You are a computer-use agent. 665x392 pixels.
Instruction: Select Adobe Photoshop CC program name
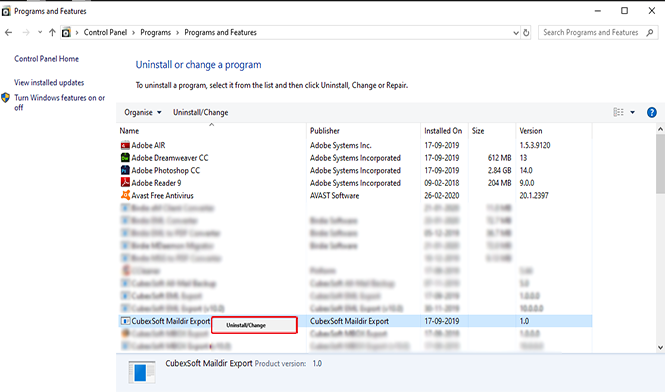pos(166,171)
